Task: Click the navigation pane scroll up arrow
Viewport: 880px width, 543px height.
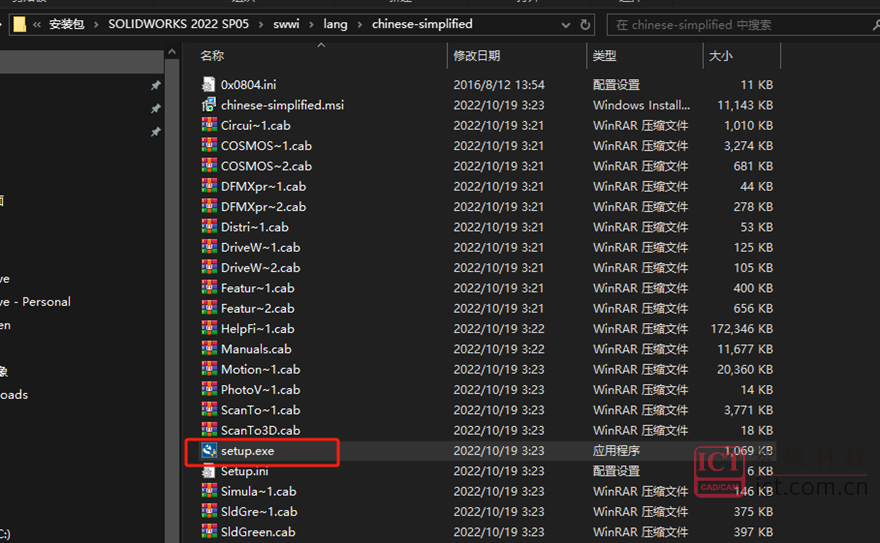Action: tap(172, 52)
